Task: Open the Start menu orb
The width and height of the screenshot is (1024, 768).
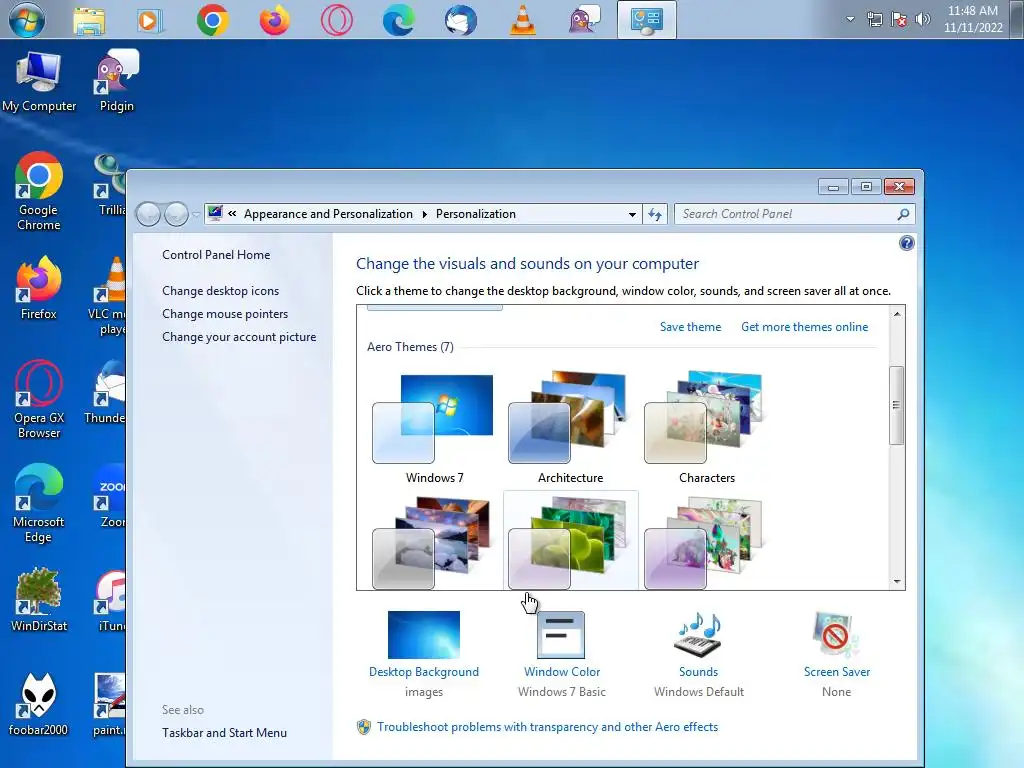Action: pos(27,20)
